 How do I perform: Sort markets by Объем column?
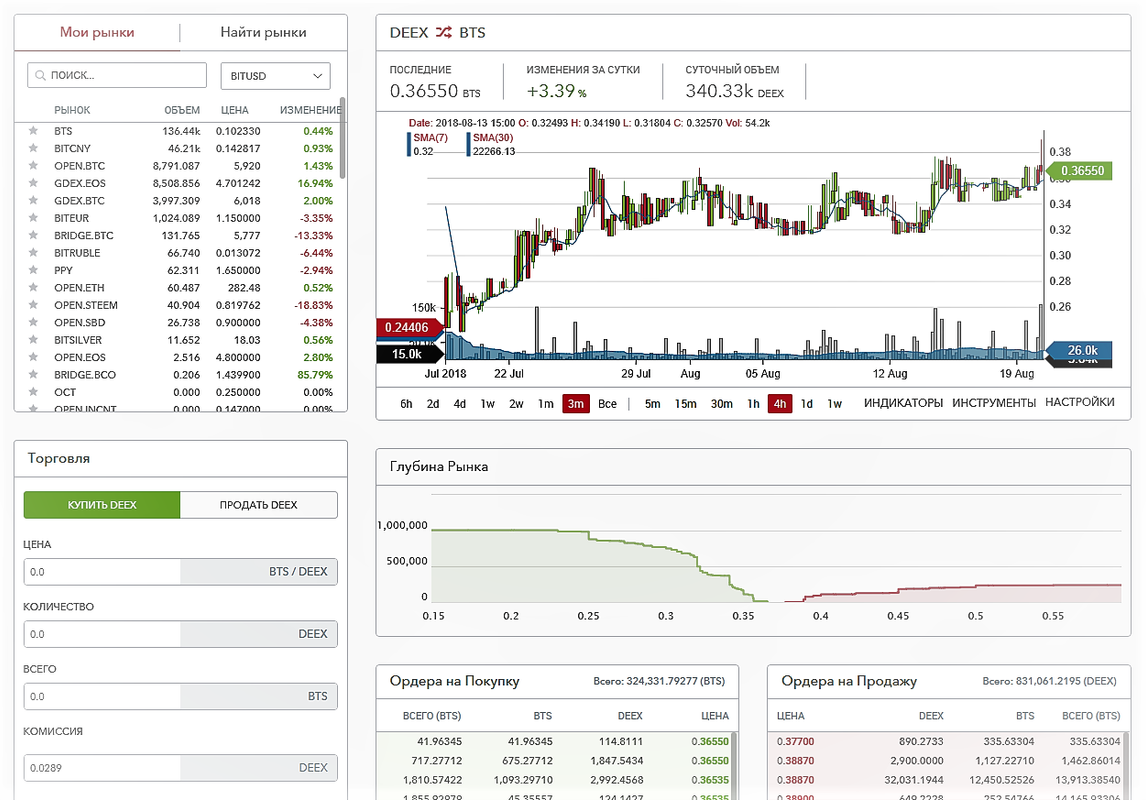pyautogui.click(x=182, y=110)
